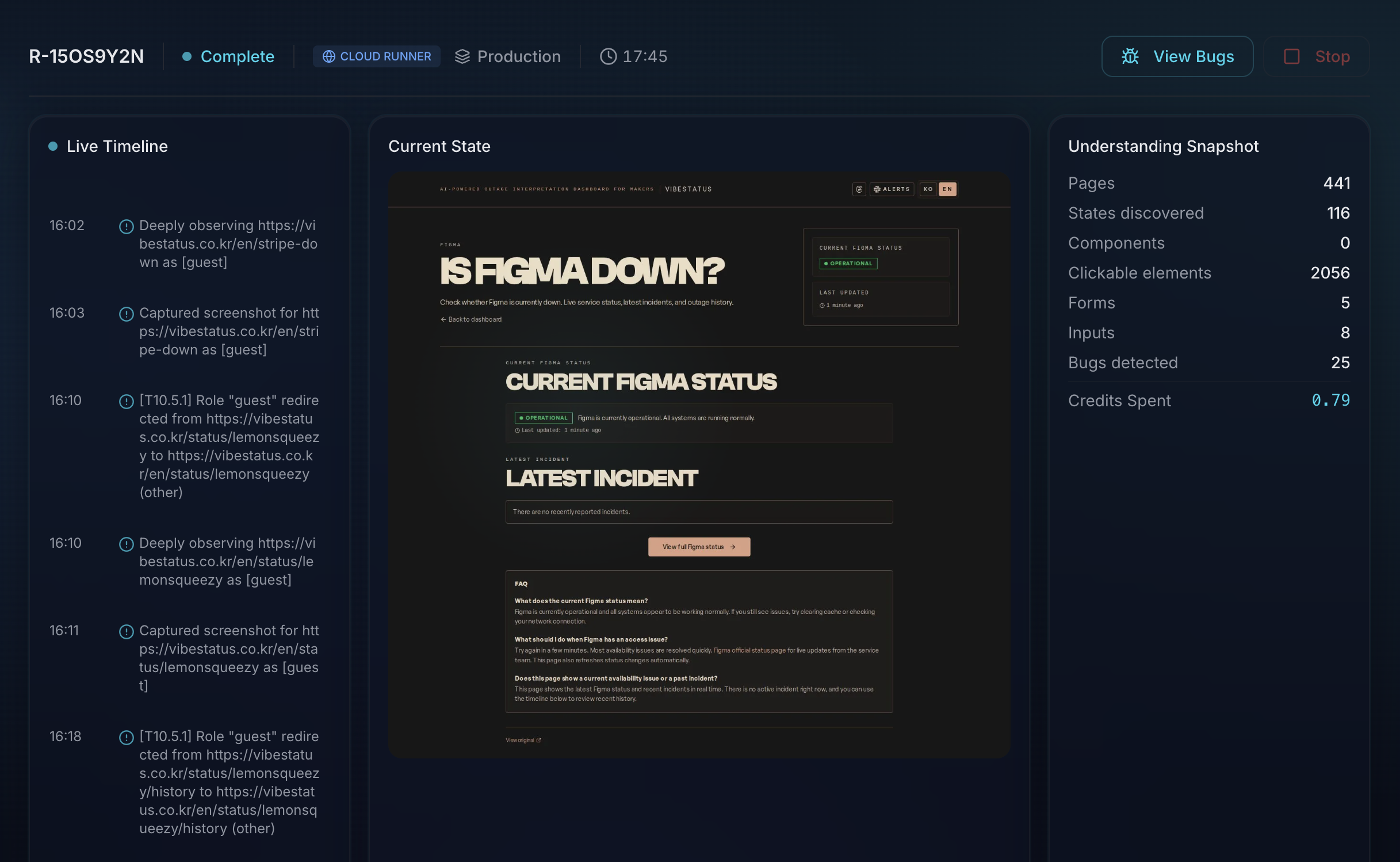The height and width of the screenshot is (862, 1400).
Task: Click the info icon on 16:18 entry
Action: [x=126, y=737]
